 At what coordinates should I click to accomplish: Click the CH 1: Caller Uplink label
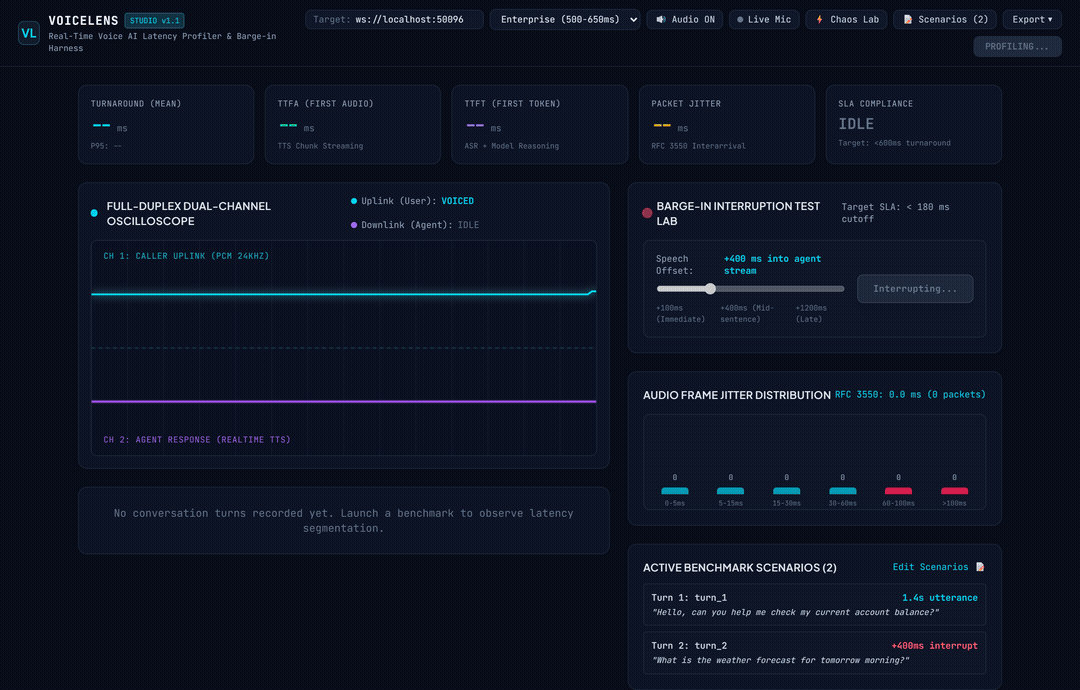coord(186,256)
